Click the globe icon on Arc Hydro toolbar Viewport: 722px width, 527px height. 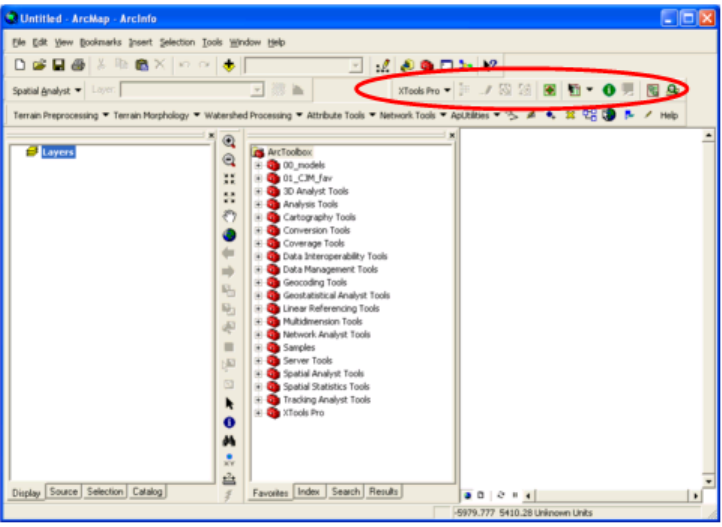(x=609, y=115)
